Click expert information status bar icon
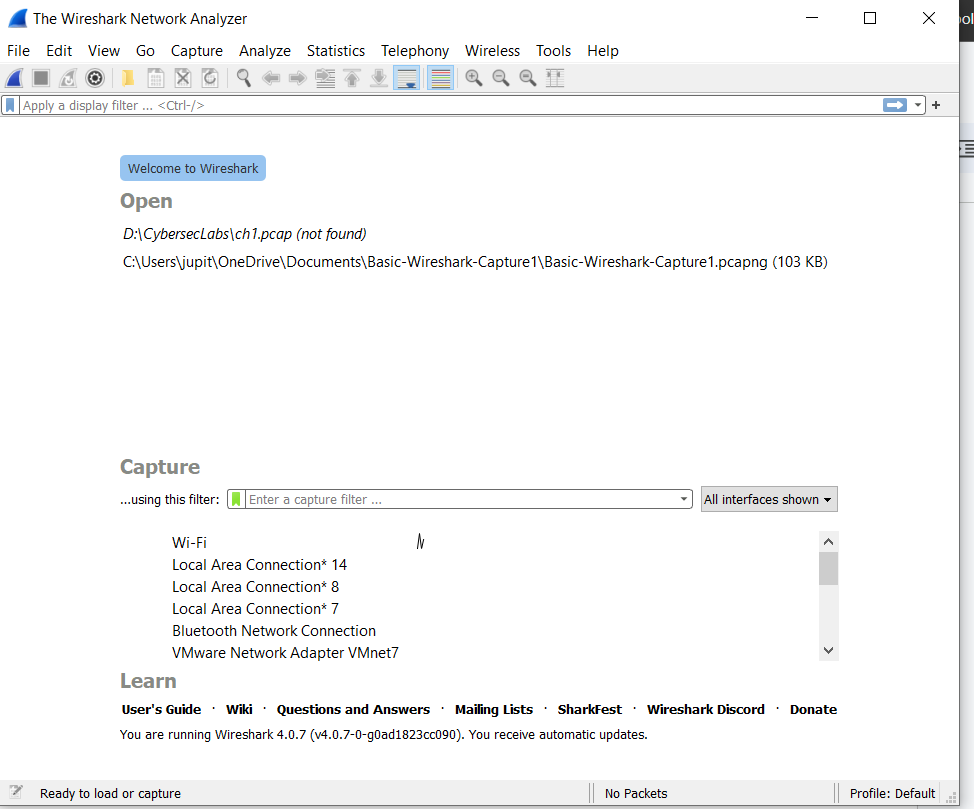Viewport: 974px width, 809px height. (16, 792)
